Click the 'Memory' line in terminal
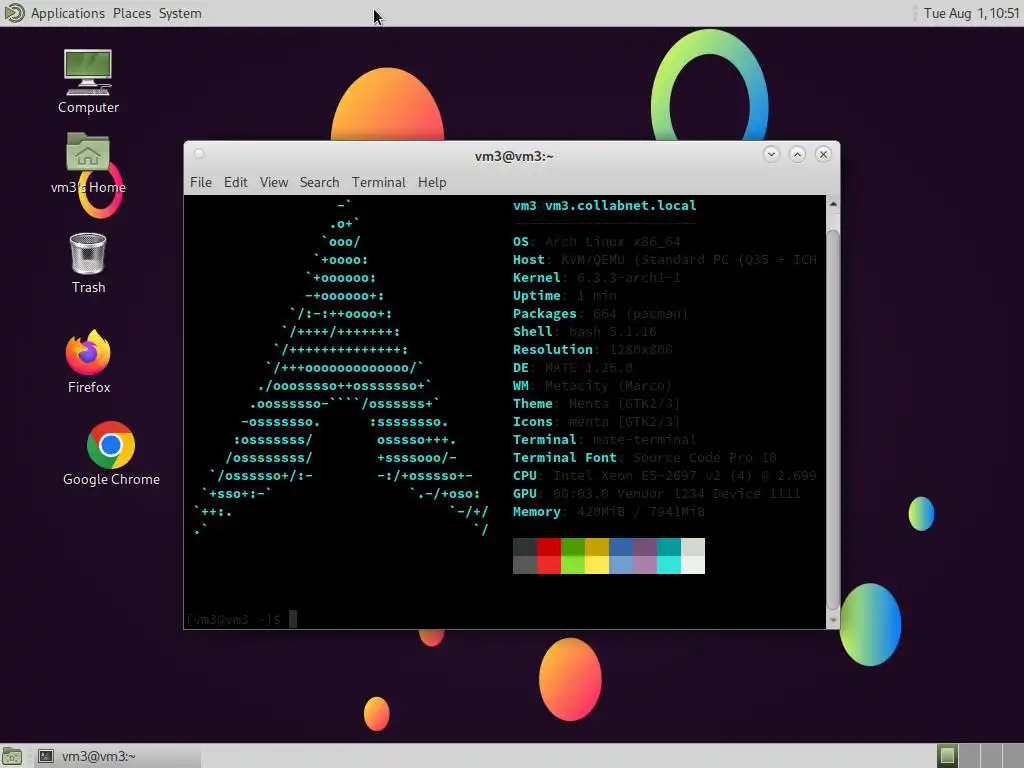 point(609,512)
